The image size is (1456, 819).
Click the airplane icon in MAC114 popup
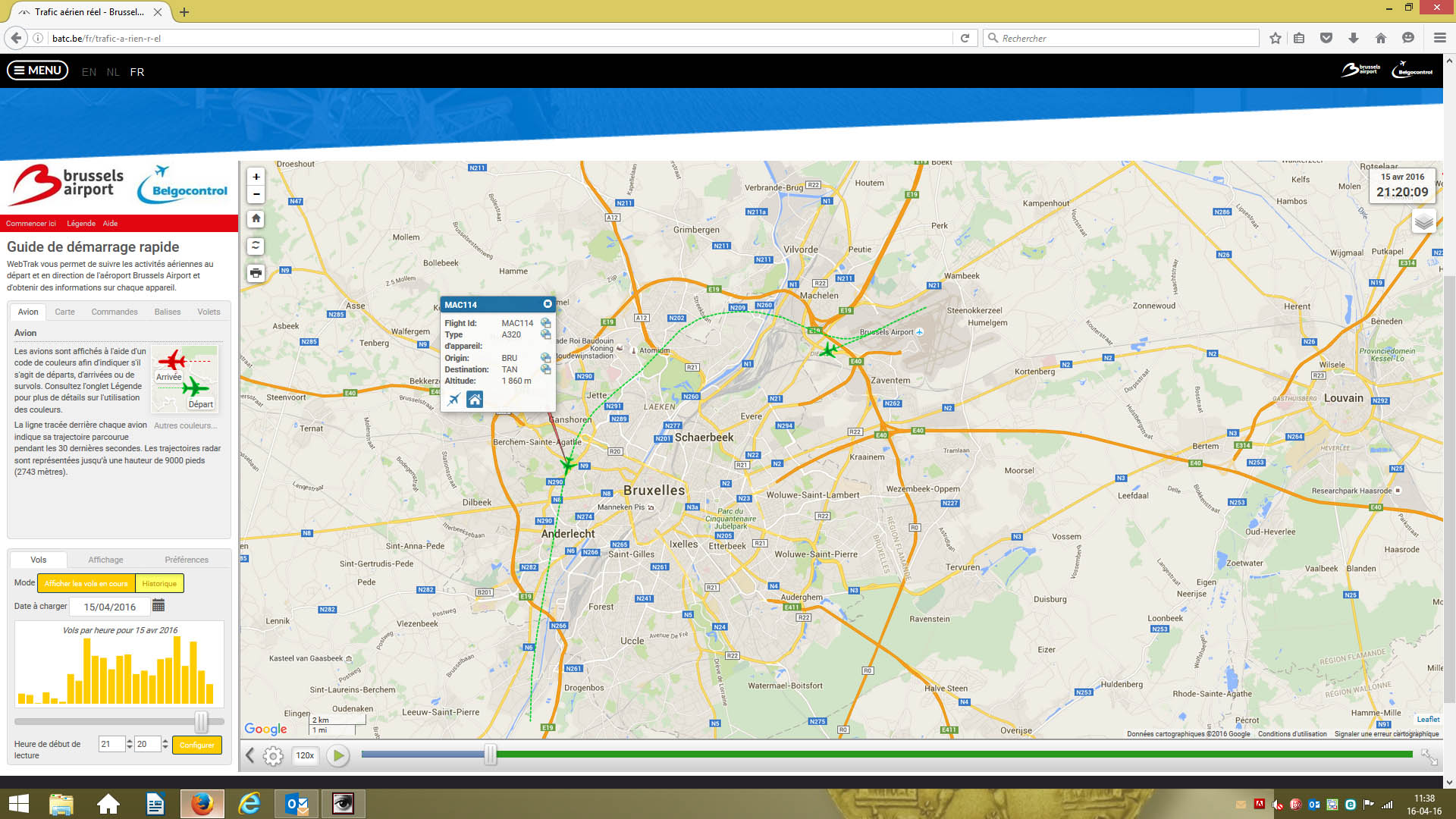pos(453,400)
